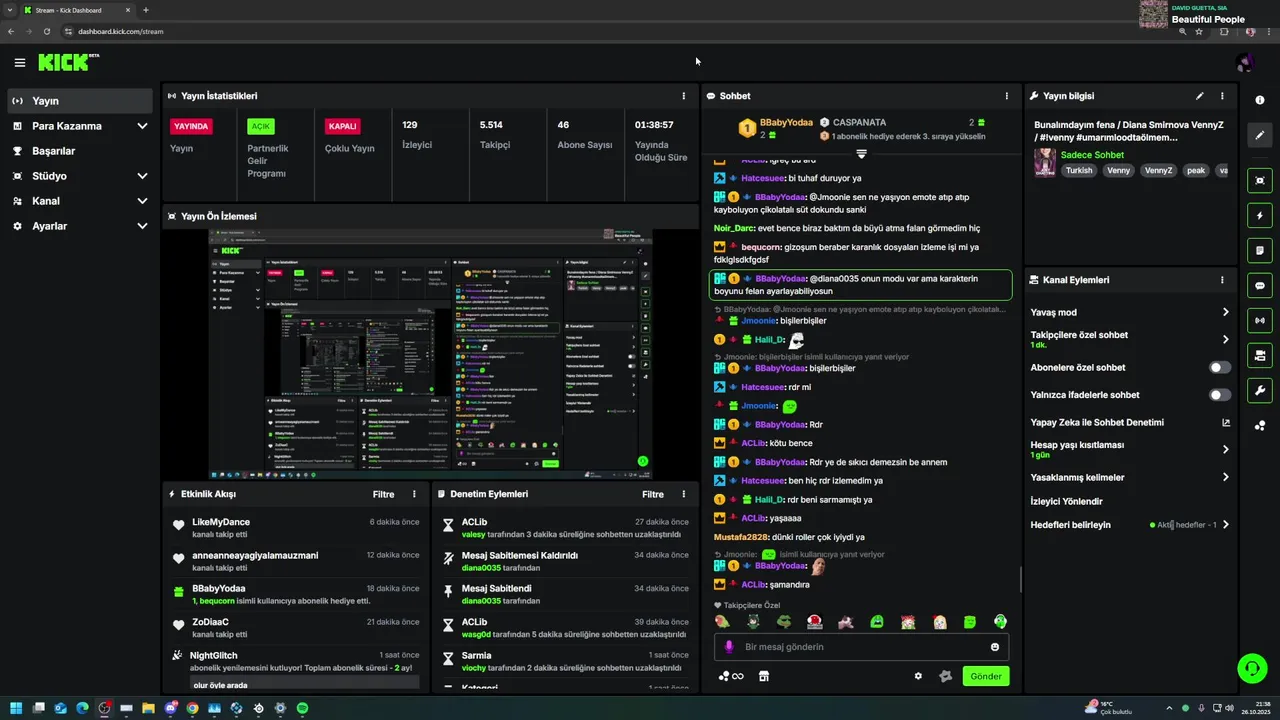Open the hamburger navigation menu
Screen dimensions: 1280x720
pos(20,63)
